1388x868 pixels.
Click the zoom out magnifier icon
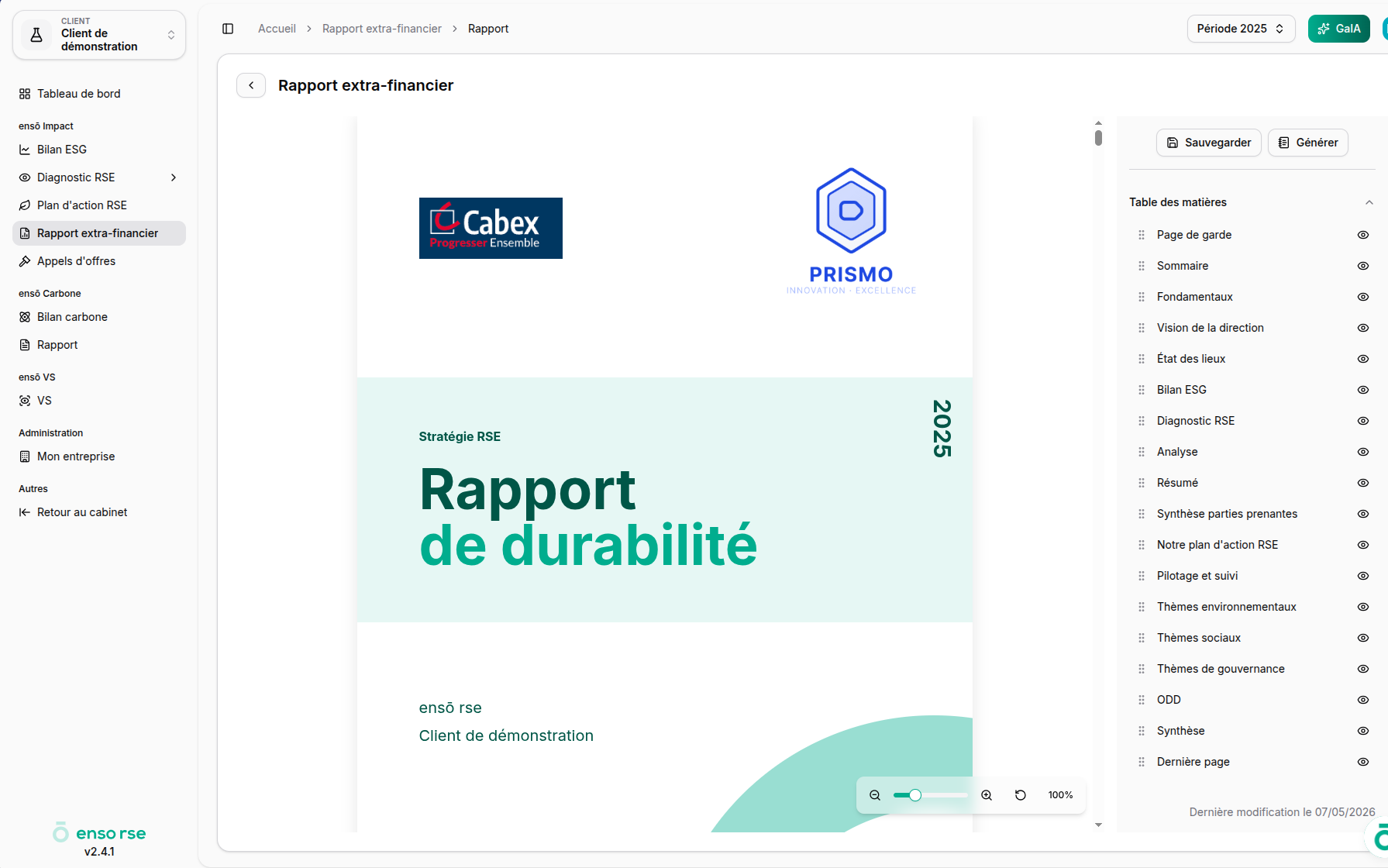click(x=875, y=795)
